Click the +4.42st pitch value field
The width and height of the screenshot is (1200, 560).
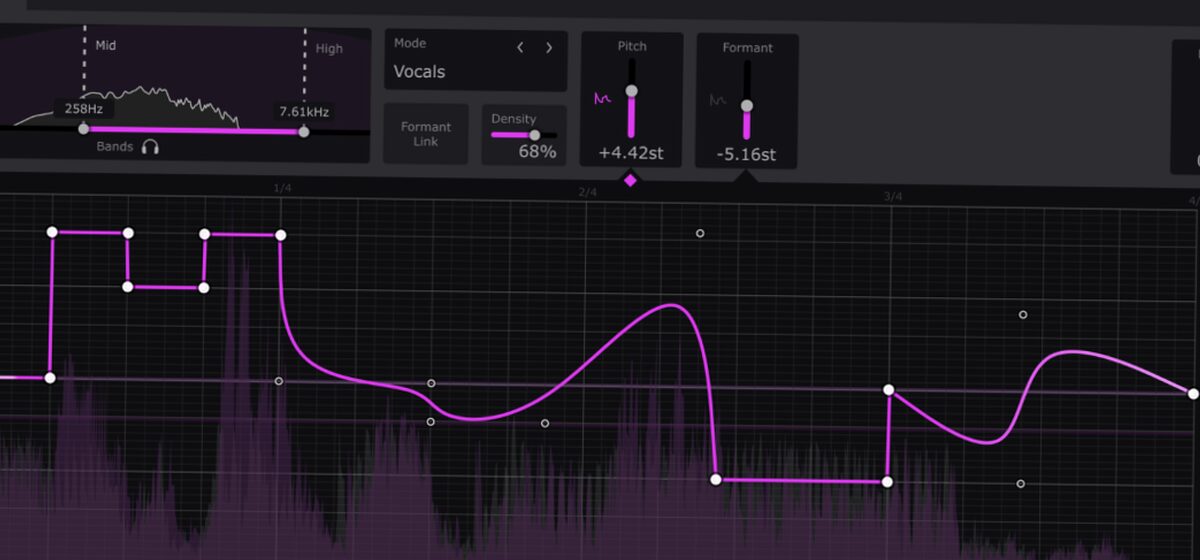click(x=631, y=154)
